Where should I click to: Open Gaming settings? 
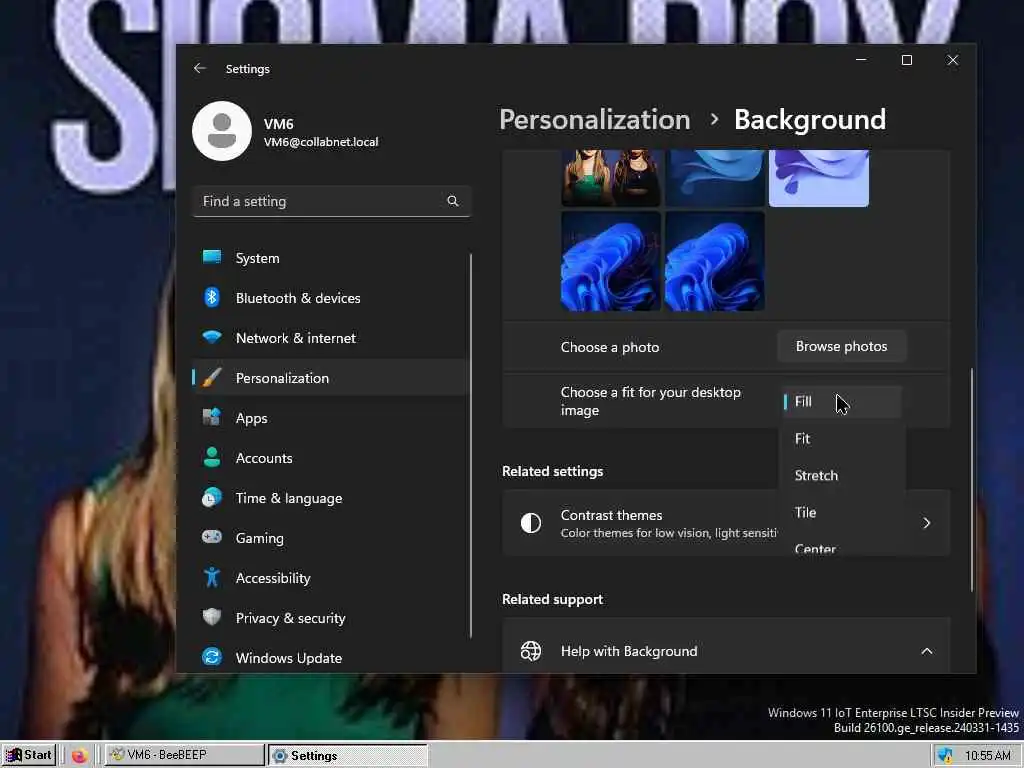click(x=331, y=537)
